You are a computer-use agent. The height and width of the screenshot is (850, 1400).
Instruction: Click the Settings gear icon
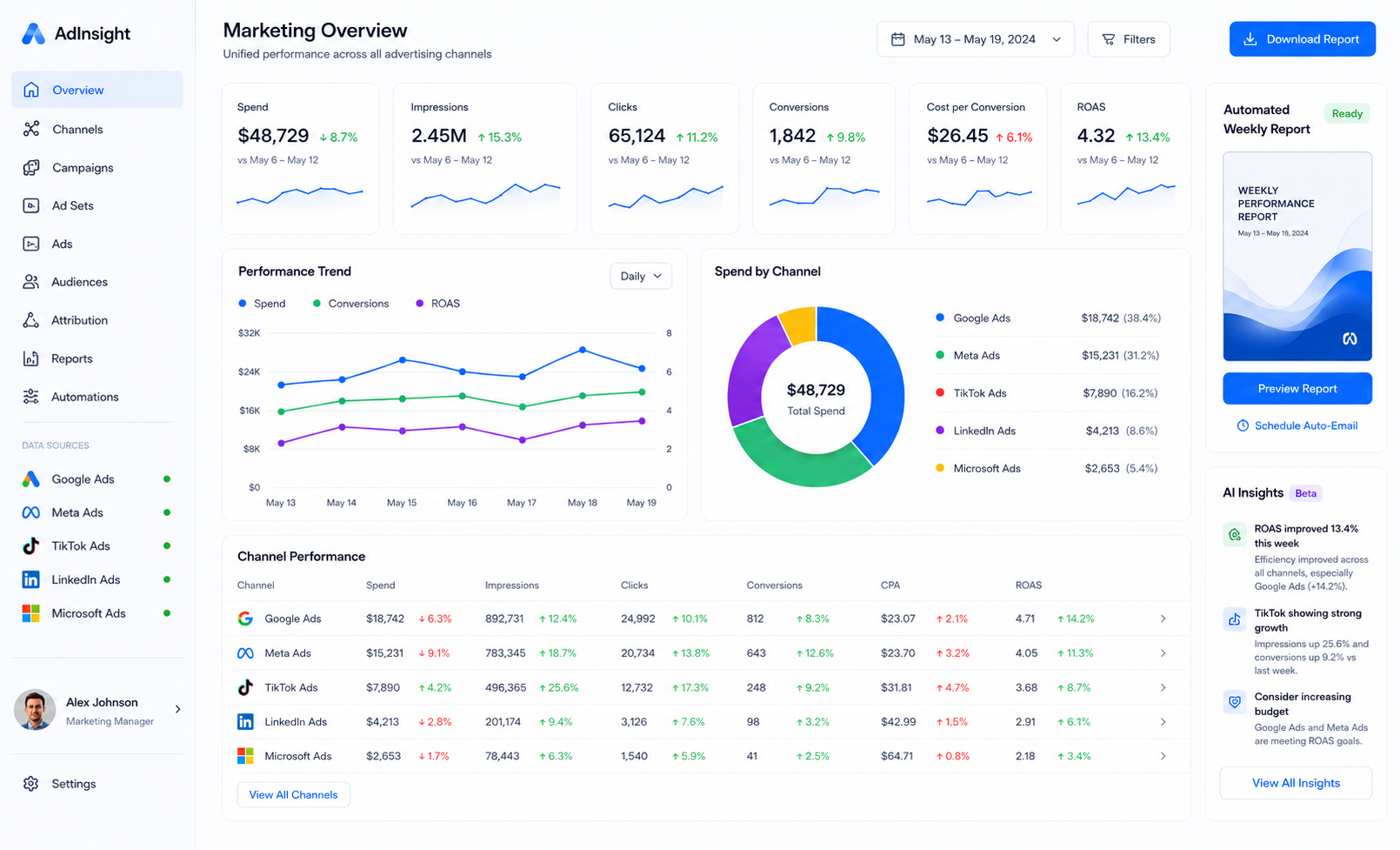point(31,784)
